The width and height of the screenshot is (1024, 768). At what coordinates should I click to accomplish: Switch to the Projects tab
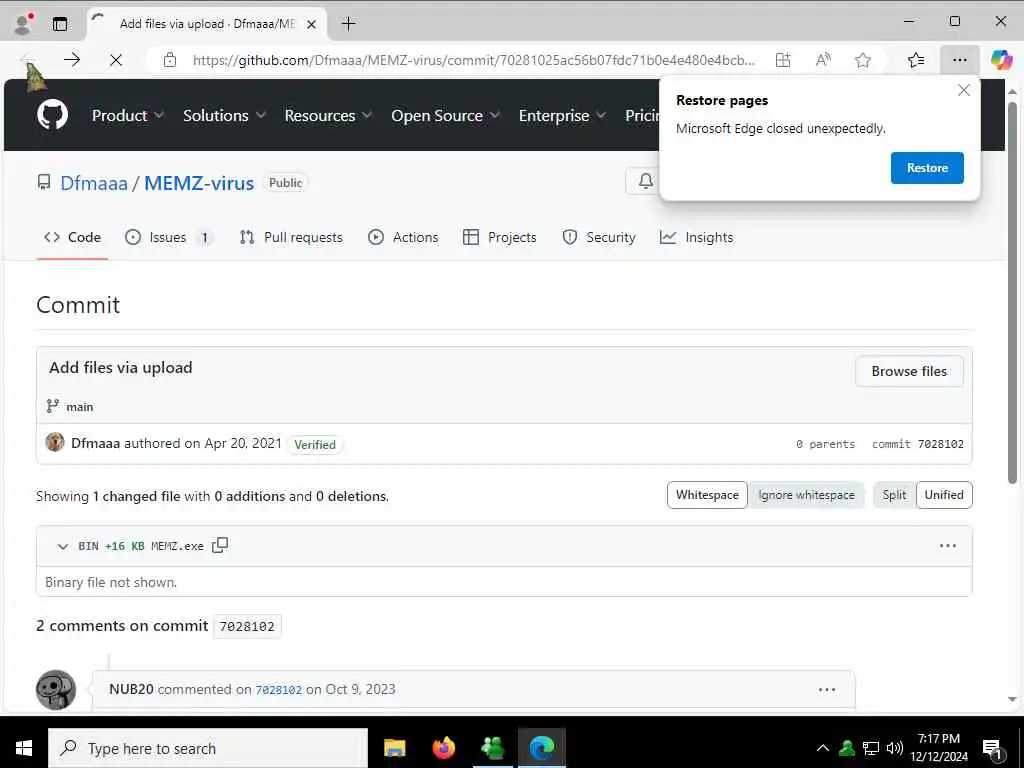pyautogui.click(x=500, y=237)
